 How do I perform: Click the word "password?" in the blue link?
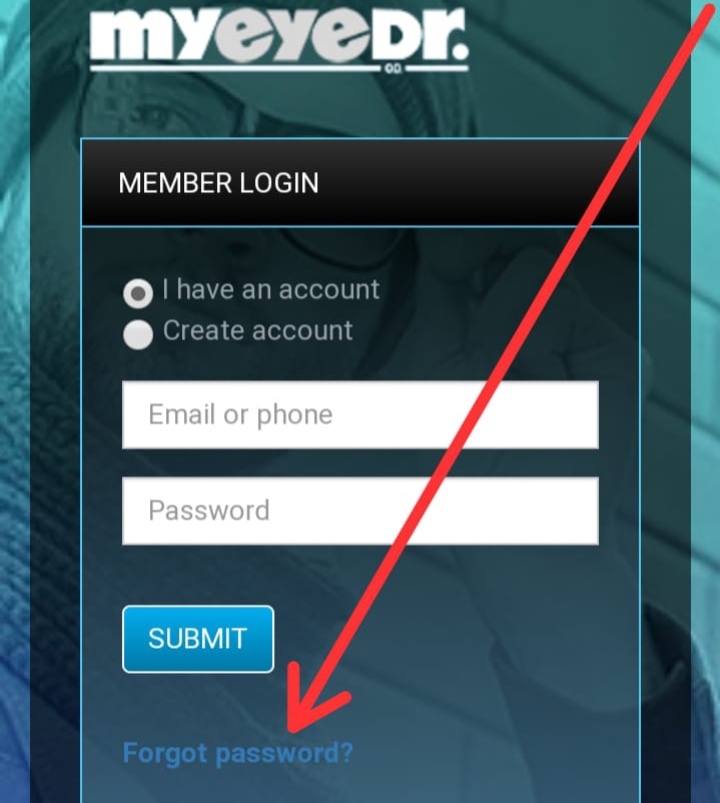[x=284, y=754]
